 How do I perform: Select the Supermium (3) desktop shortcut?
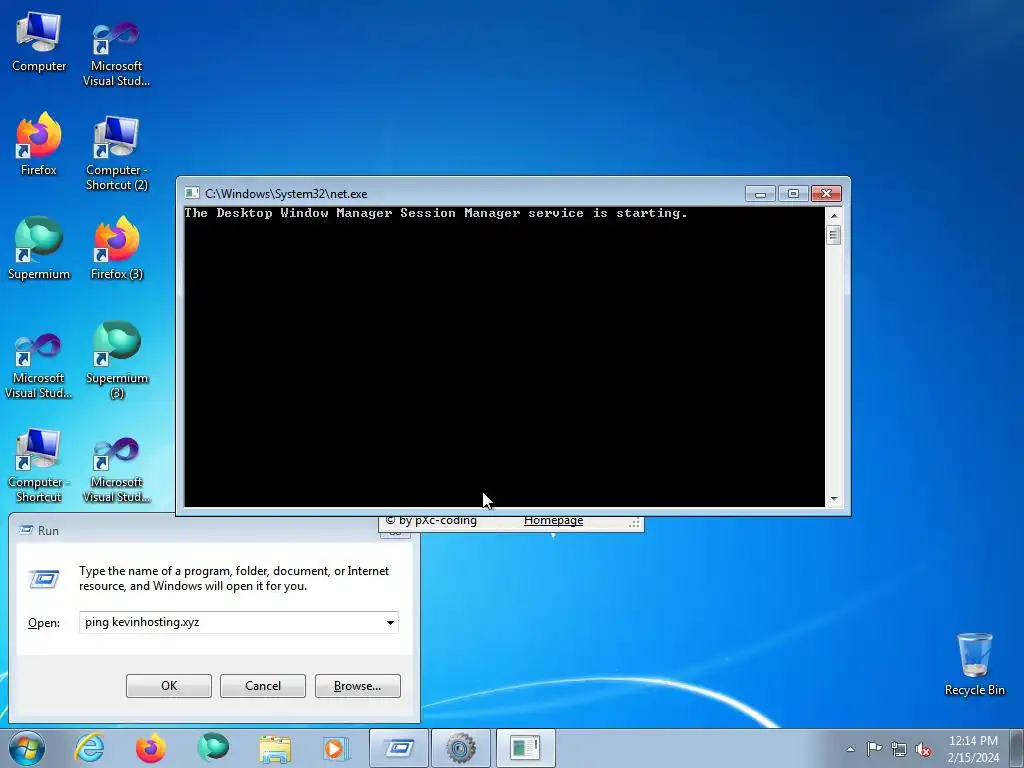tap(117, 359)
